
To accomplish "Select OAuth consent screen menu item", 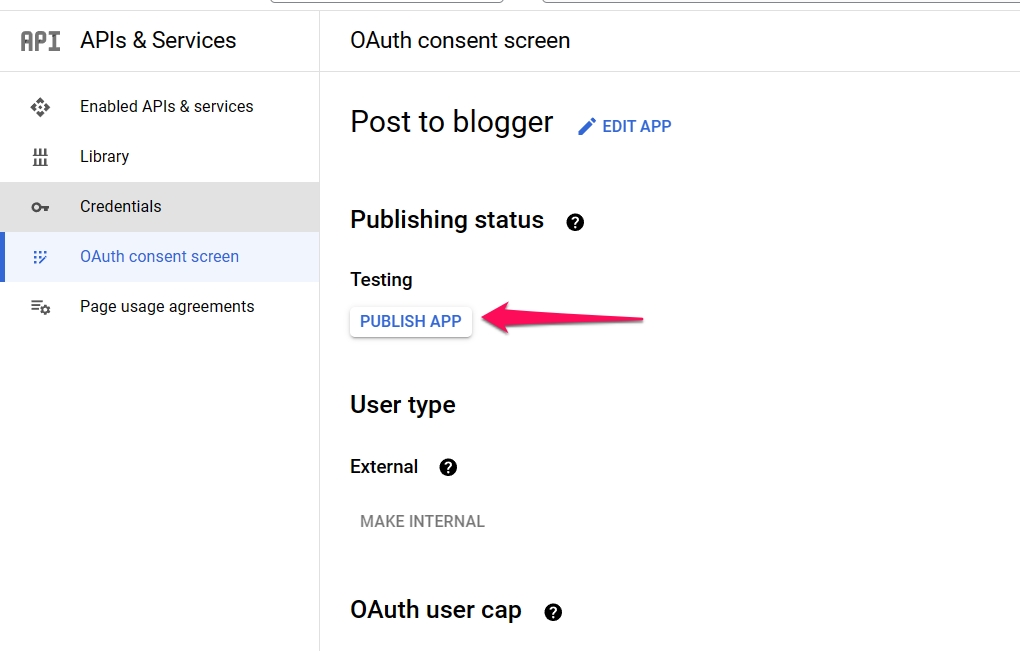I will click(159, 257).
